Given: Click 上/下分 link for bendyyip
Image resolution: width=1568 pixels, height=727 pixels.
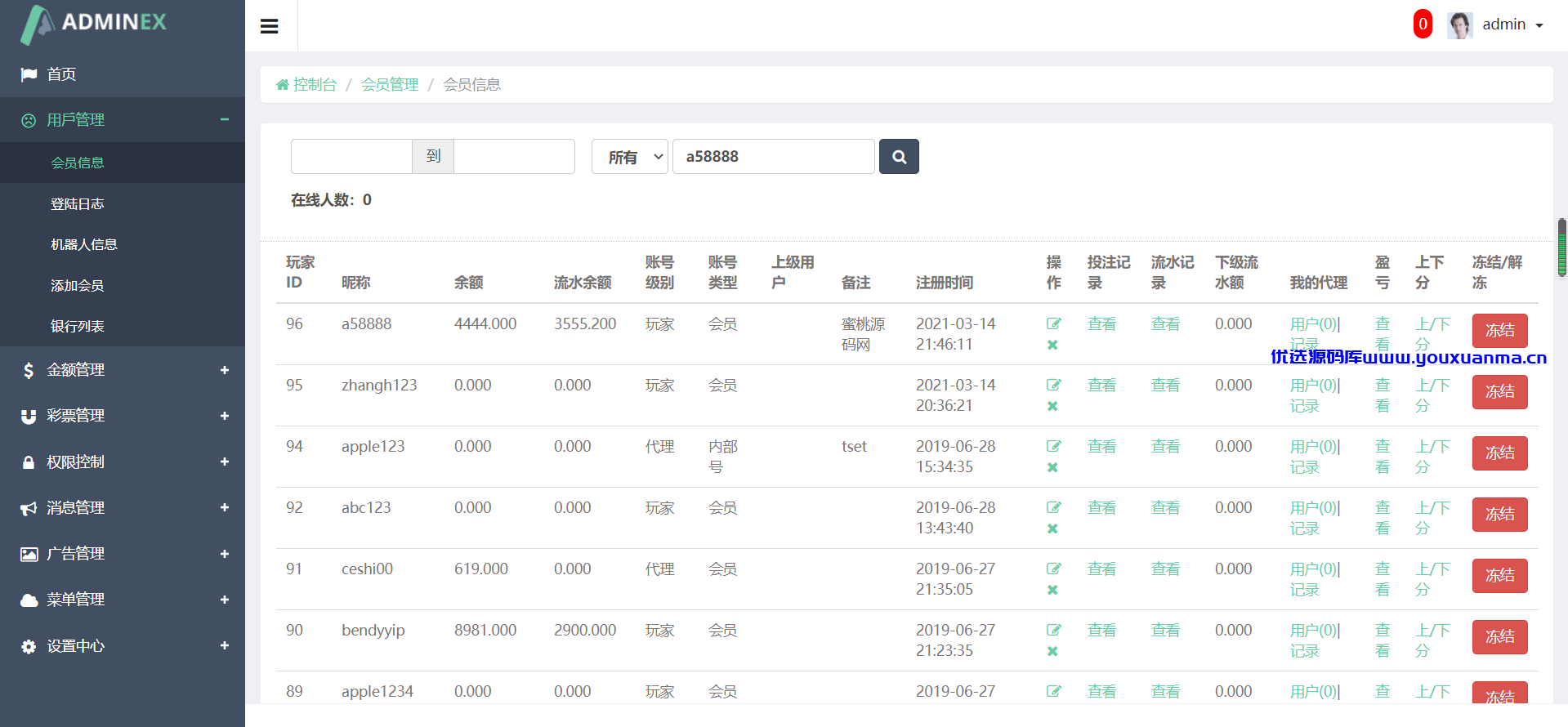Looking at the screenshot, I should (1433, 640).
